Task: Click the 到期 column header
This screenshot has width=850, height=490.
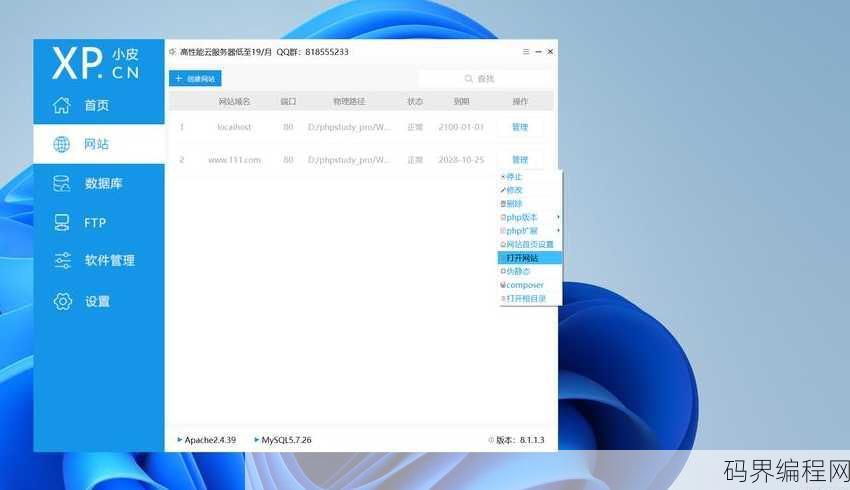Action: pos(462,101)
